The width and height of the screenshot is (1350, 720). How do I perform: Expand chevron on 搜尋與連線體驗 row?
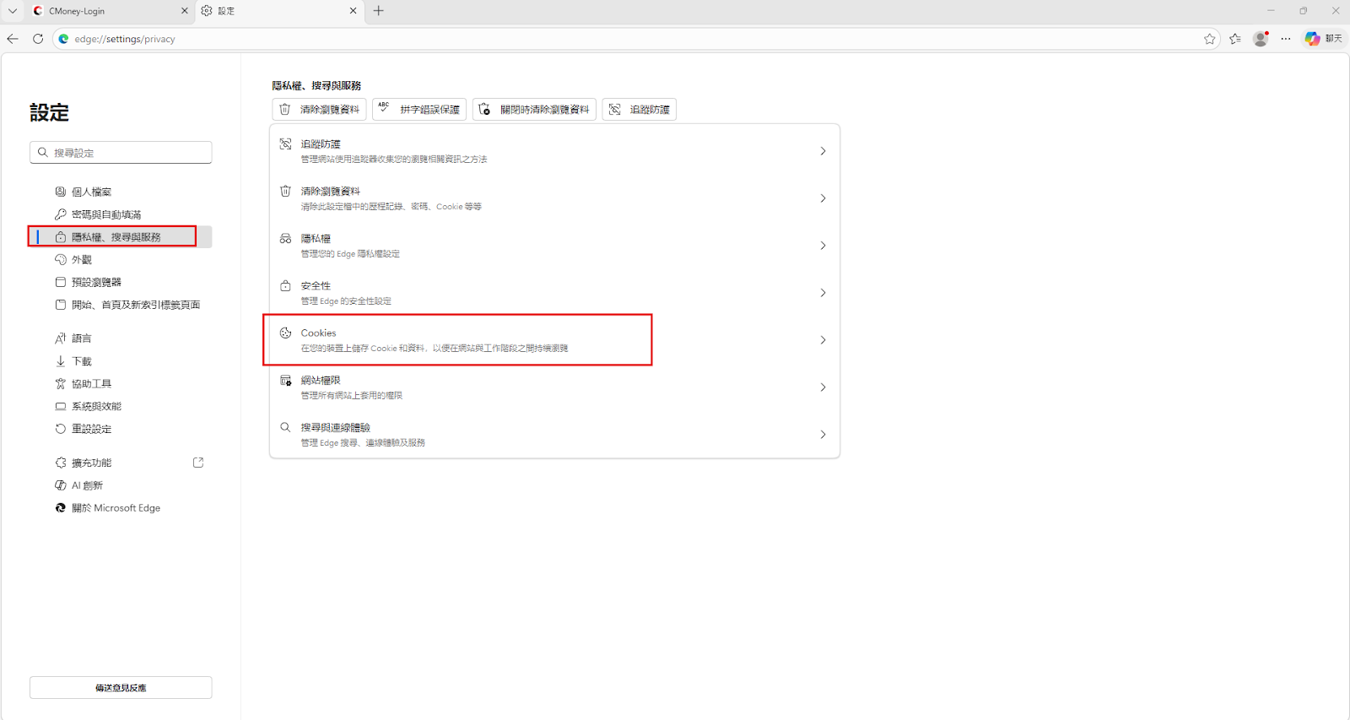pyautogui.click(x=823, y=434)
